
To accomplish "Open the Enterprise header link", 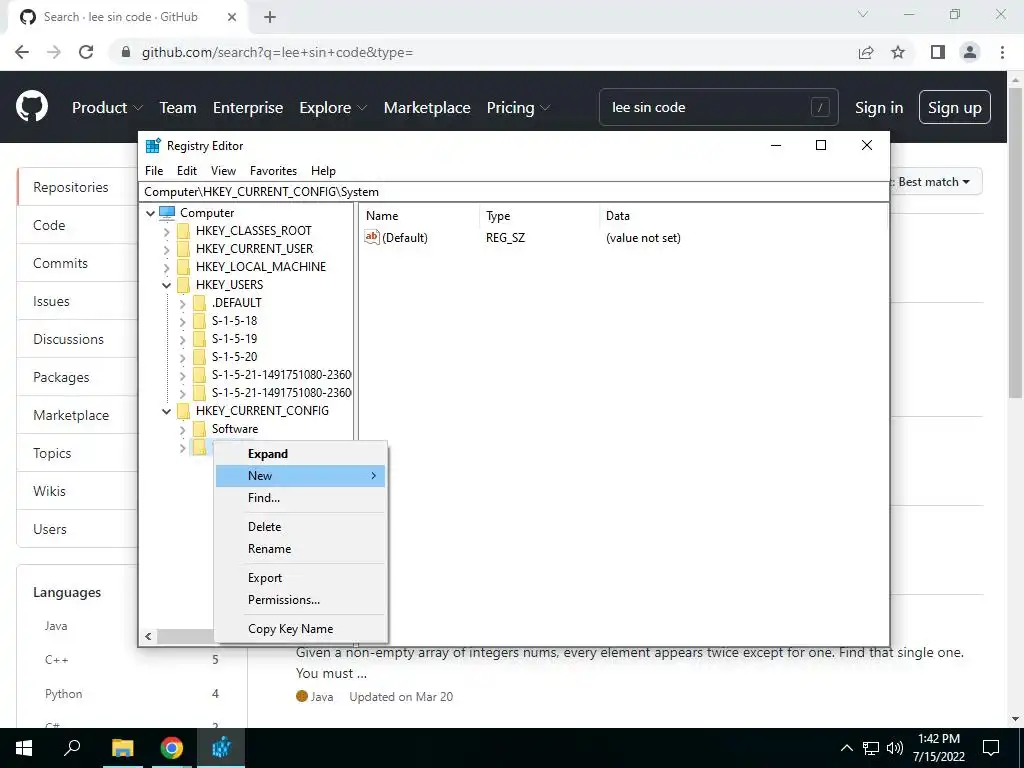I will [x=248, y=108].
